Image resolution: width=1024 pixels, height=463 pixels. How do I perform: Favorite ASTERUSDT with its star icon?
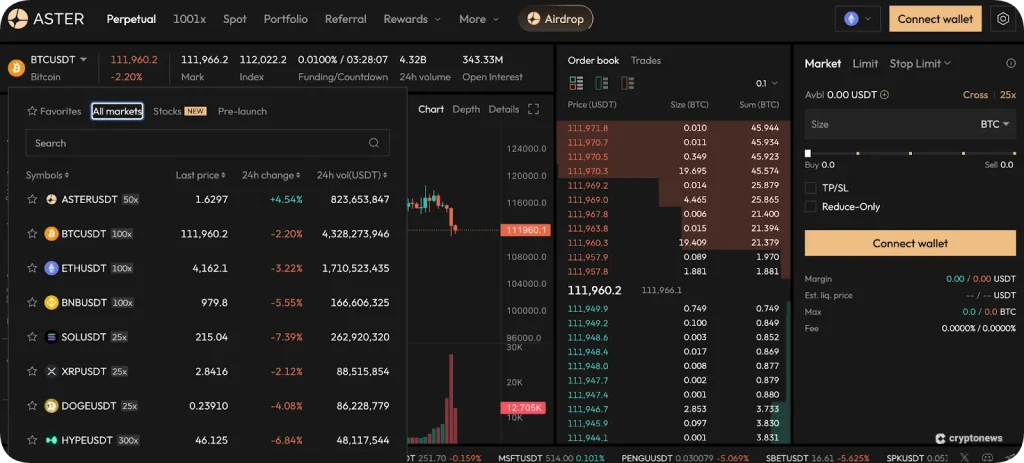tap(32, 199)
